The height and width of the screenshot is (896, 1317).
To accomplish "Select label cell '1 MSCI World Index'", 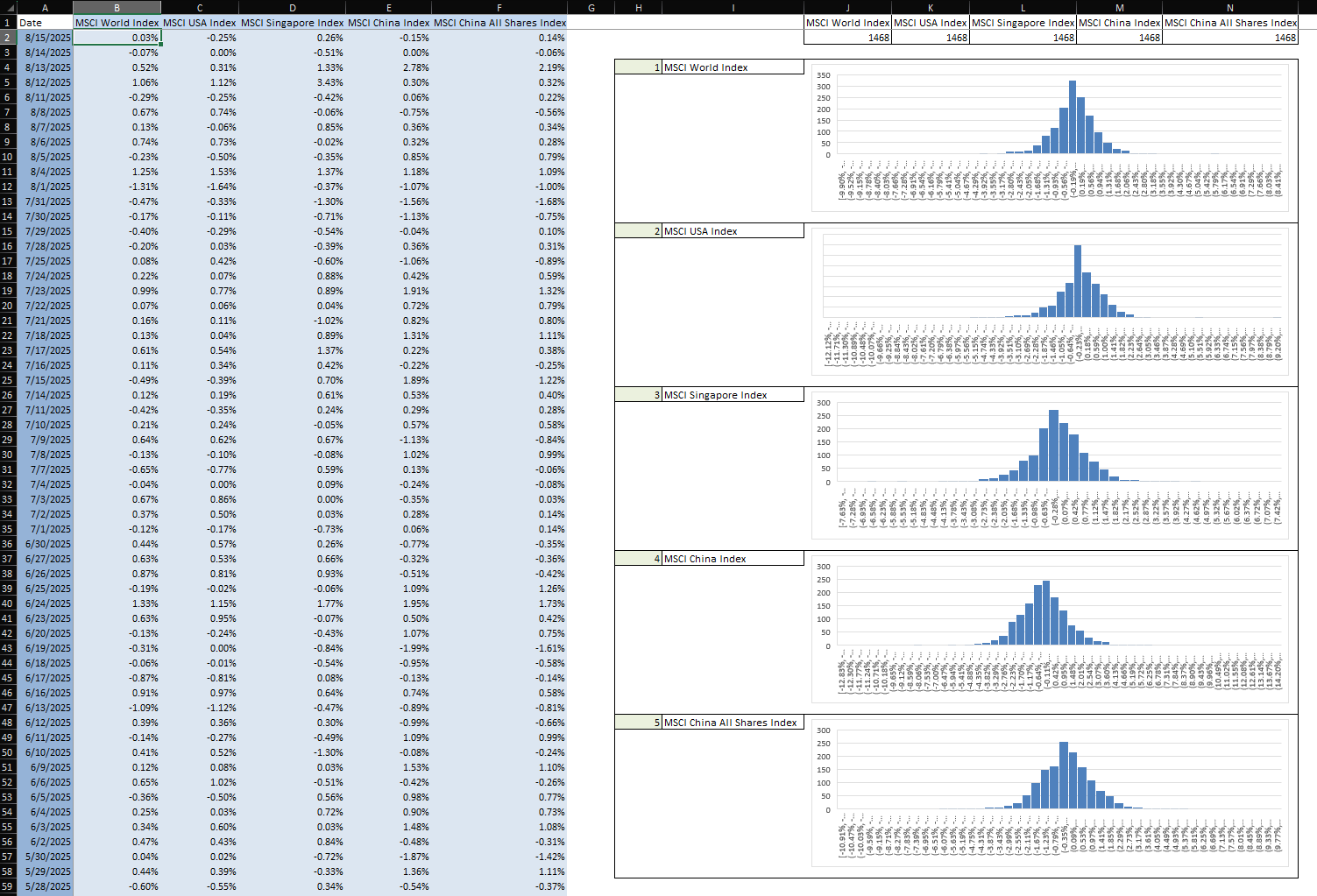I will point(709,67).
